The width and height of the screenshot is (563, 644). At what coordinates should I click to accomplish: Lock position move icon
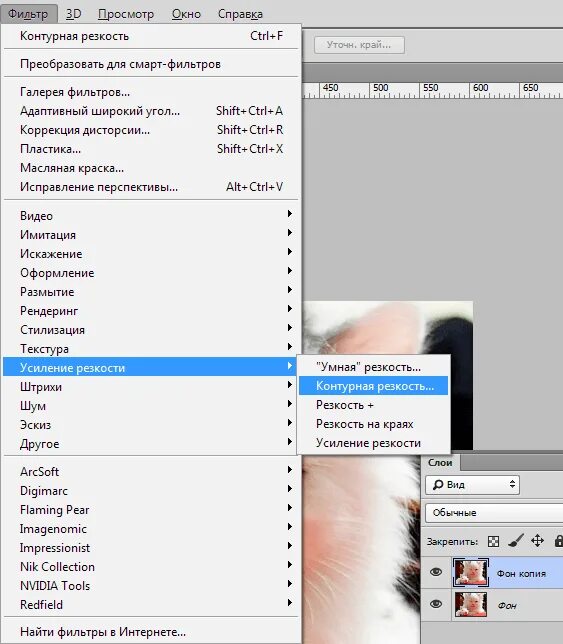point(537,541)
